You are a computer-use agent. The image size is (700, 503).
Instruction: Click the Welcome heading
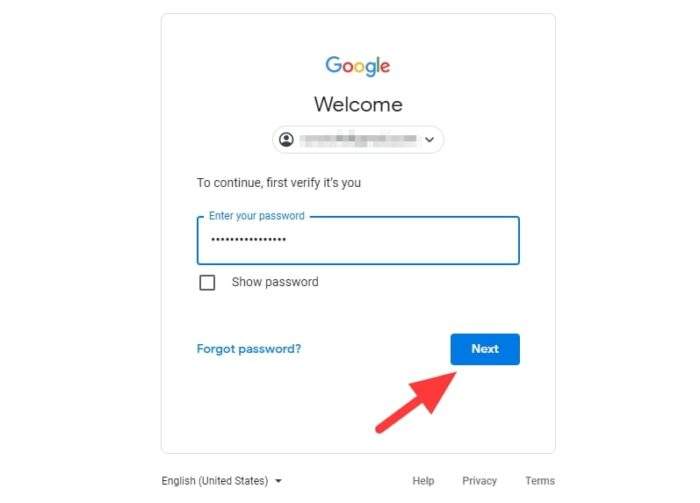(x=358, y=104)
